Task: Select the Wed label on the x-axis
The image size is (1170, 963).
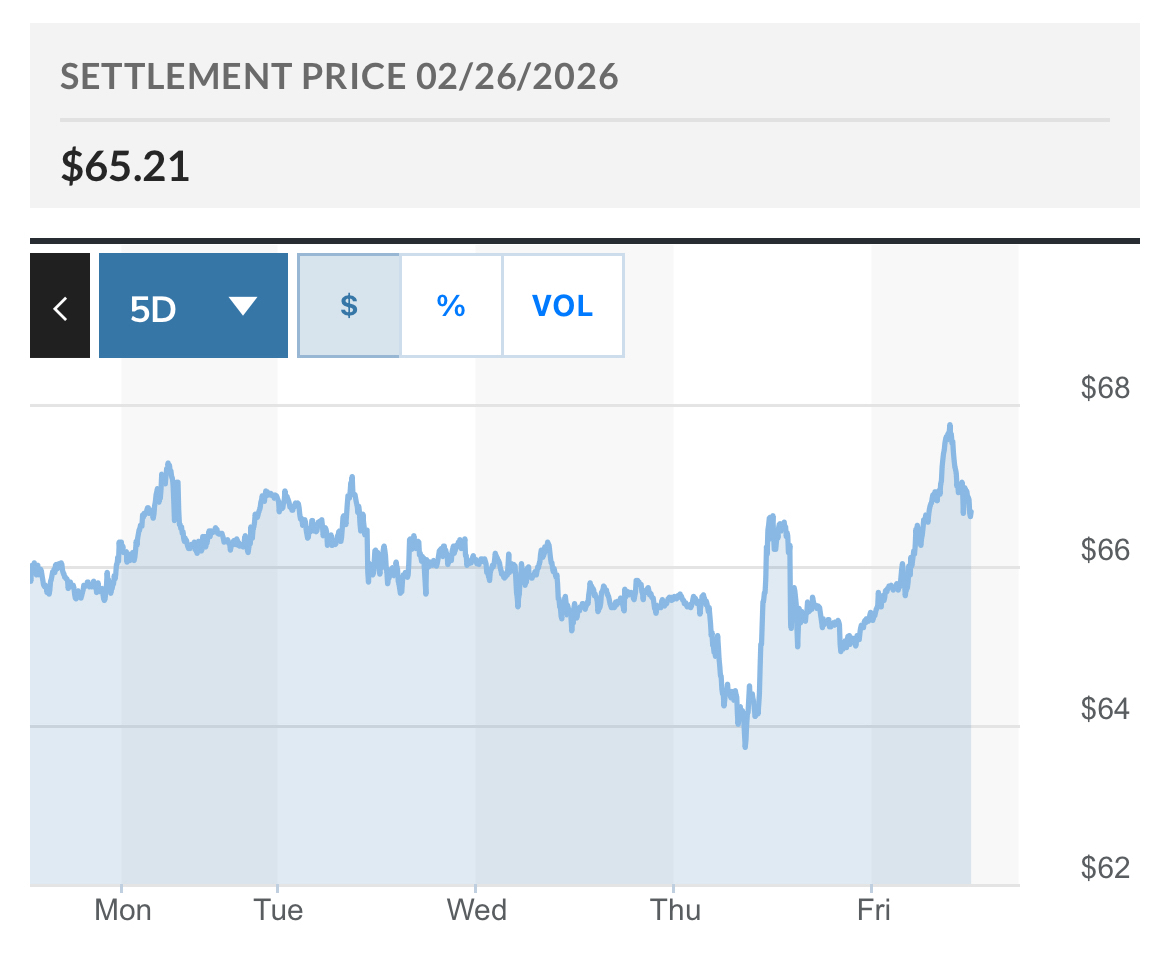Action: pos(476,910)
